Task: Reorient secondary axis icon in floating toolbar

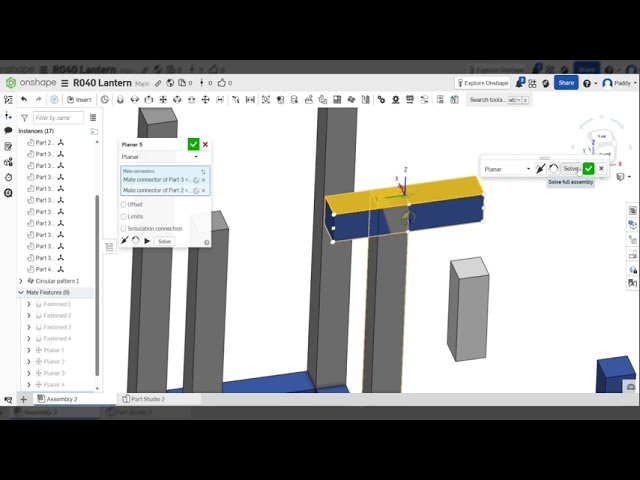Action: pyautogui.click(x=553, y=169)
